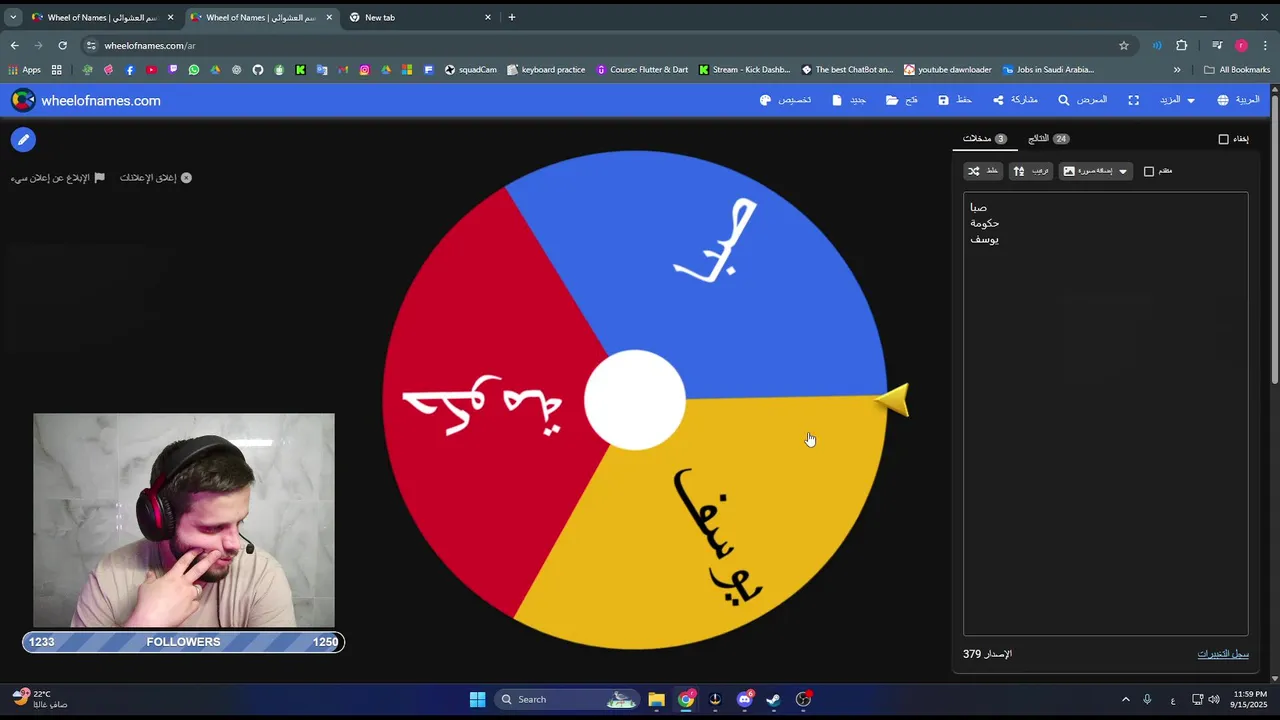Click the blue pencil edit button
Image resolution: width=1280 pixels, height=720 pixels.
pos(23,140)
